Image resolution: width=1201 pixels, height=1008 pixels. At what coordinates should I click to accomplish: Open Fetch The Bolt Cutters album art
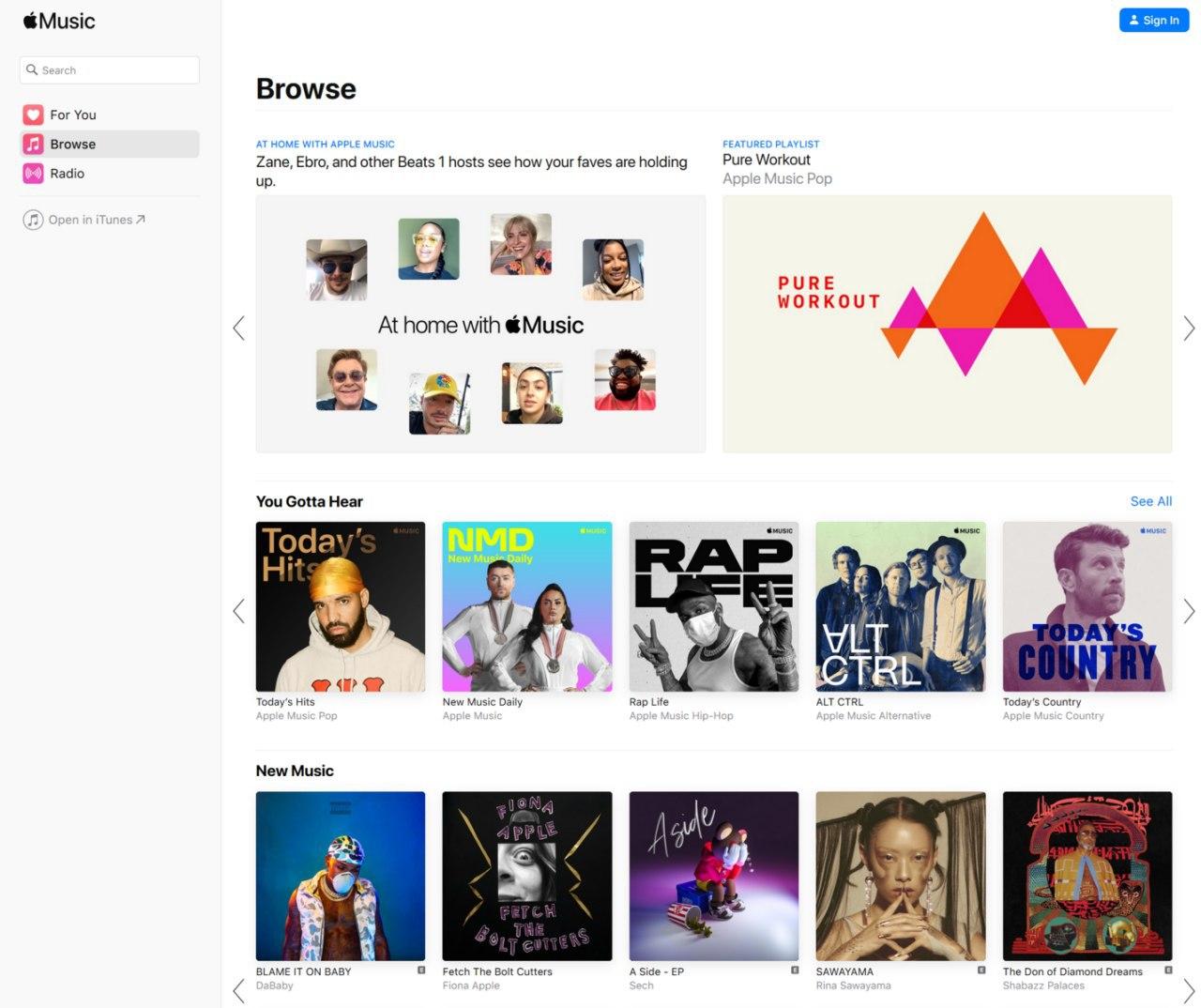pyautogui.click(x=526, y=875)
